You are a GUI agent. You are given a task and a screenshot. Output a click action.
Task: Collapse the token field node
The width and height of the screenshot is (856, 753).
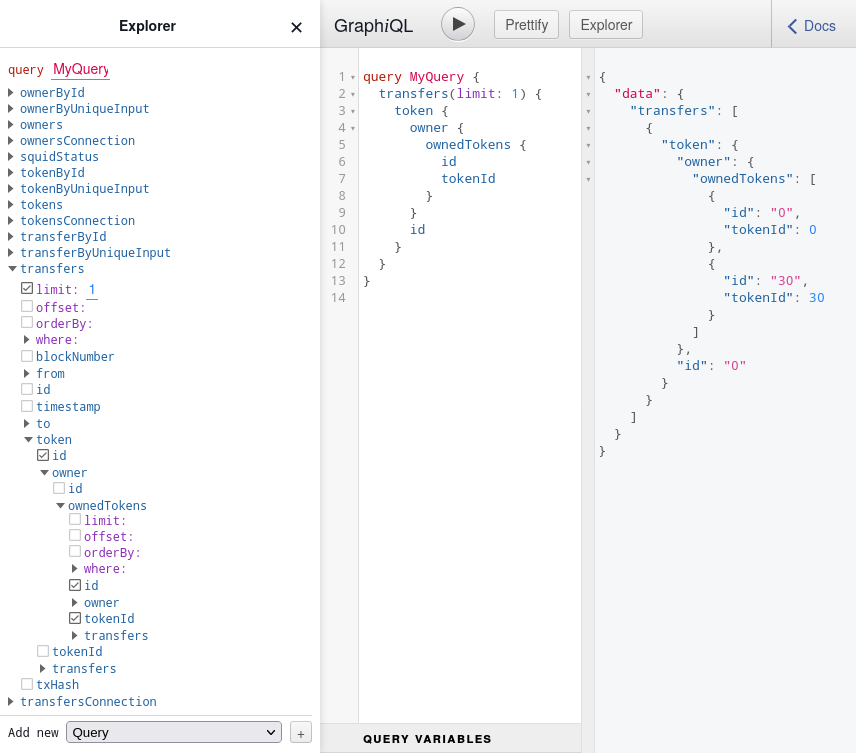(28, 440)
